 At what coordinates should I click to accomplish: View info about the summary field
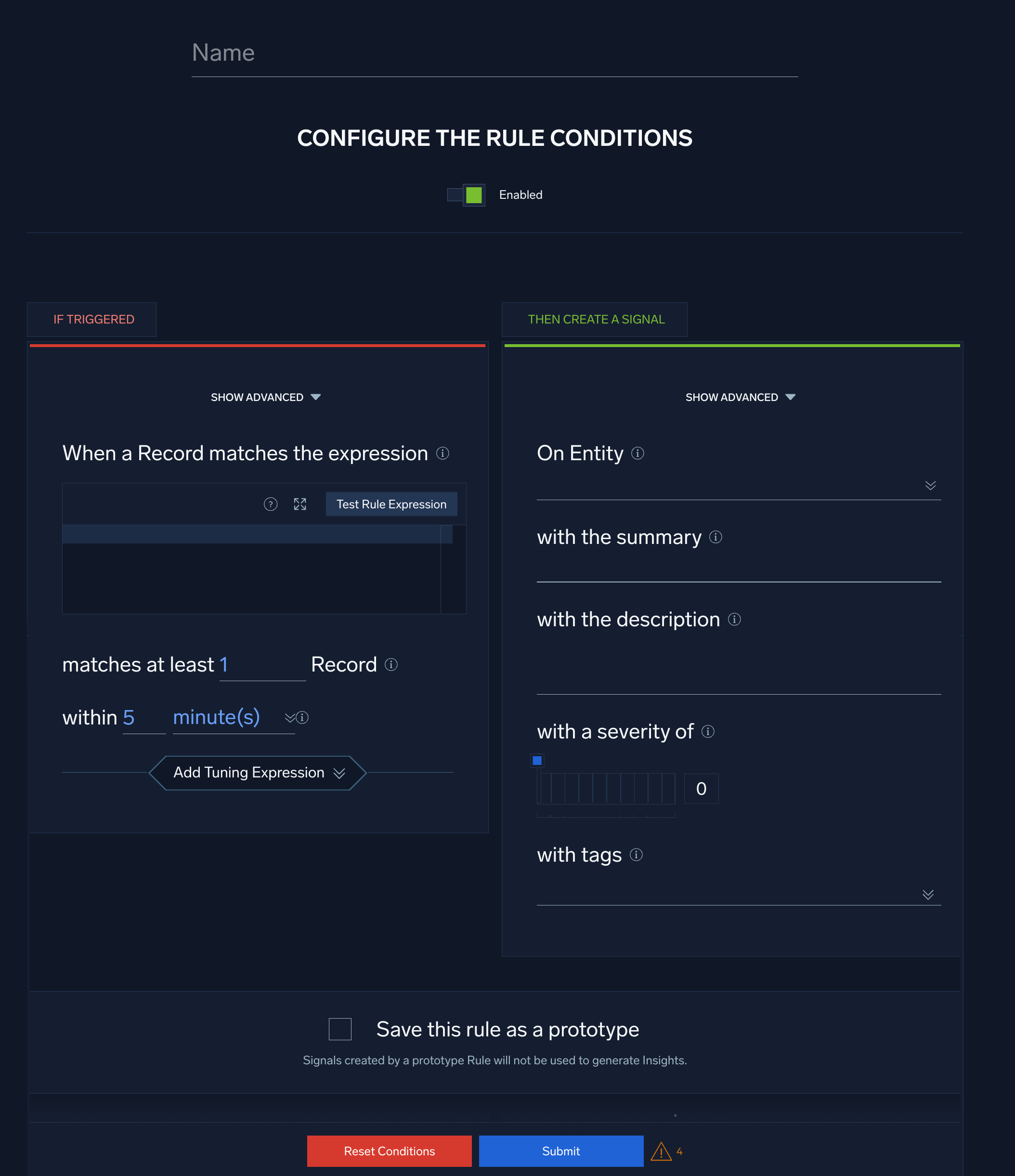click(716, 538)
